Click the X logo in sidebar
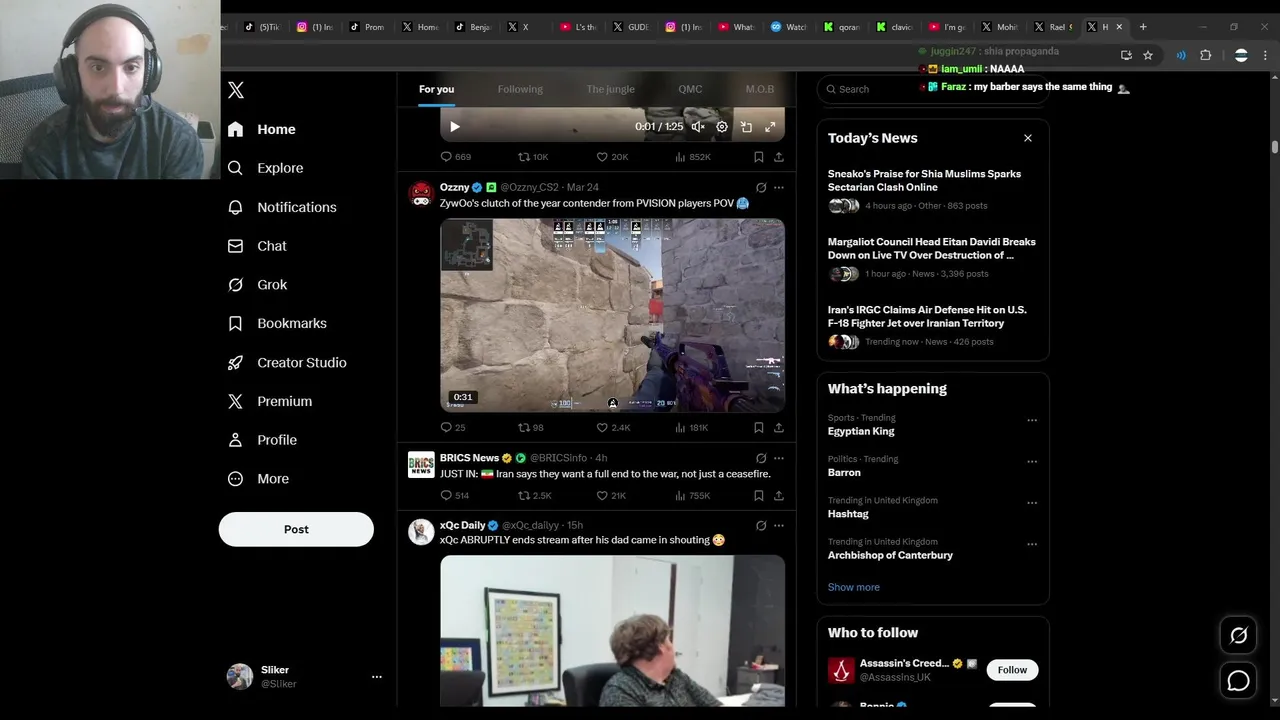Screen dimensions: 1280x720 [x=236, y=90]
